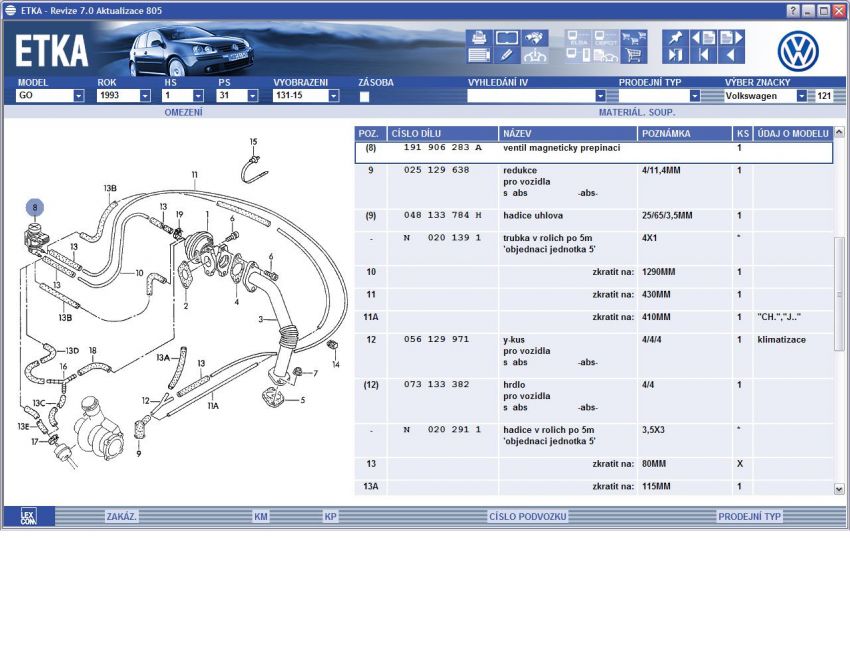The height and width of the screenshot is (664, 850).
Task: Click the CÍSLO DÍLU column header
Action: pos(442,133)
